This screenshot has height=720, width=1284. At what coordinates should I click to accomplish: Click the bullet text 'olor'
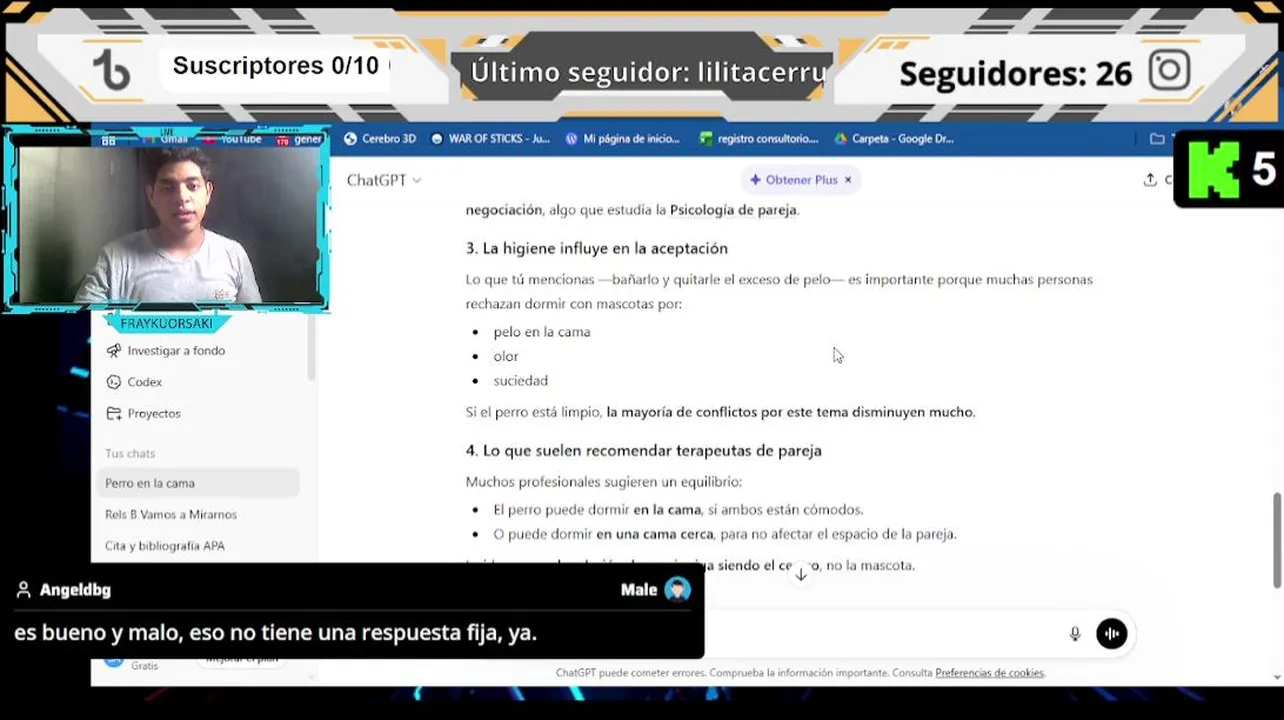point(505,356)
